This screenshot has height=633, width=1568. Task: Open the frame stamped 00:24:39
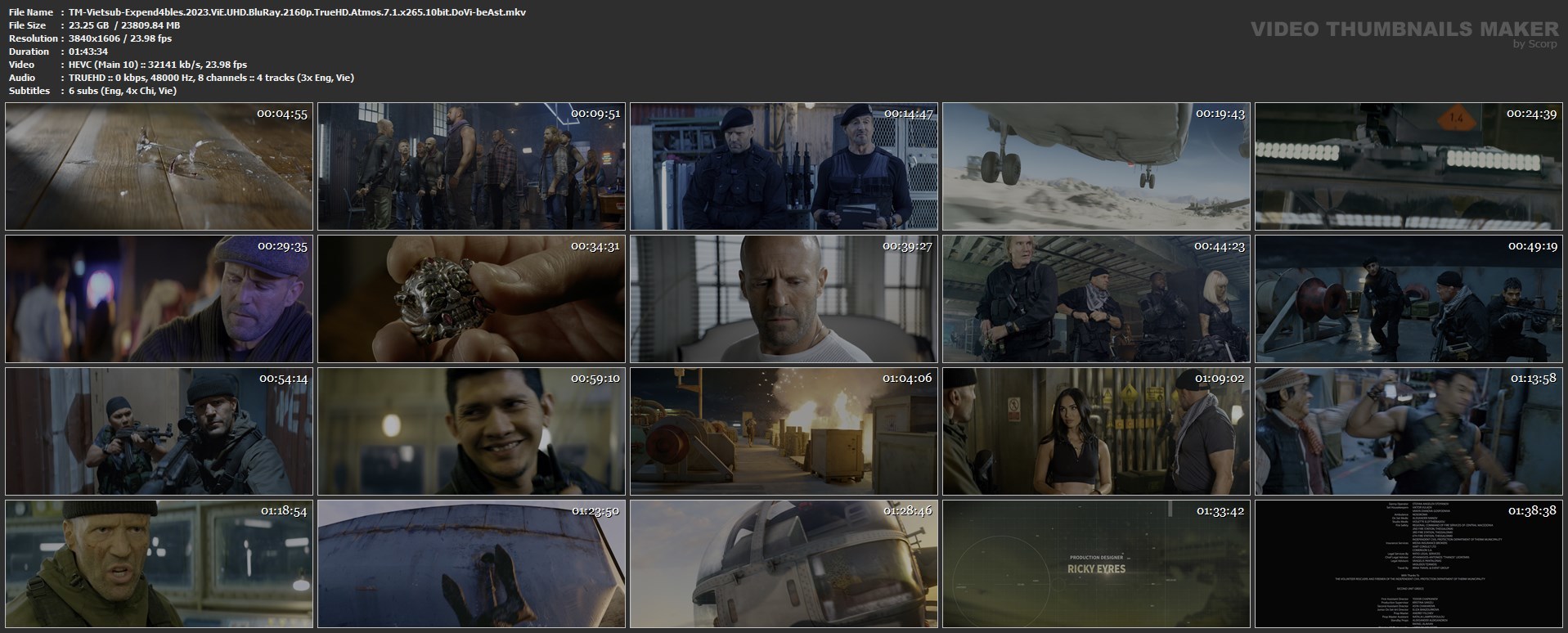point(1409,167)
